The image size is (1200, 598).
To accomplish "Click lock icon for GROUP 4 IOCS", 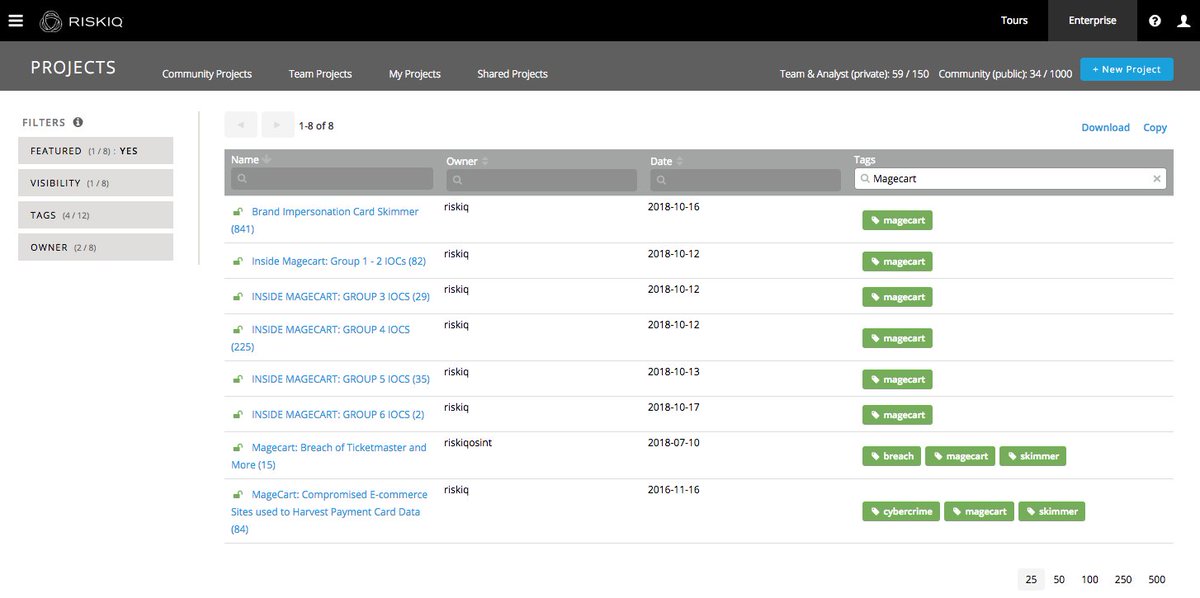I will (x=238, y=330).
